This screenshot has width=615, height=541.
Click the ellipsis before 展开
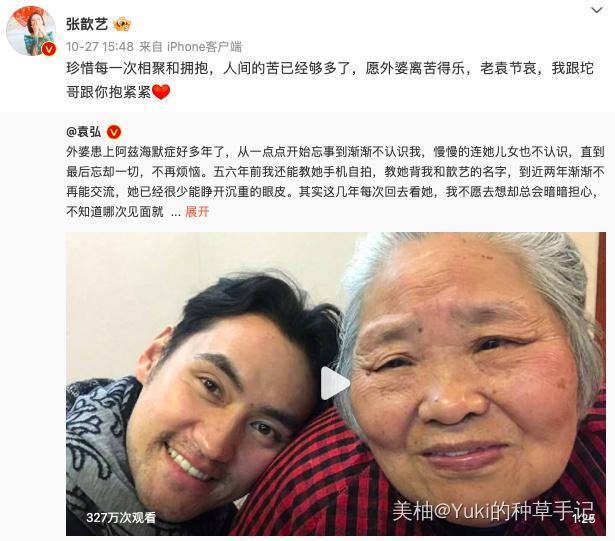(x=176, y=214)
